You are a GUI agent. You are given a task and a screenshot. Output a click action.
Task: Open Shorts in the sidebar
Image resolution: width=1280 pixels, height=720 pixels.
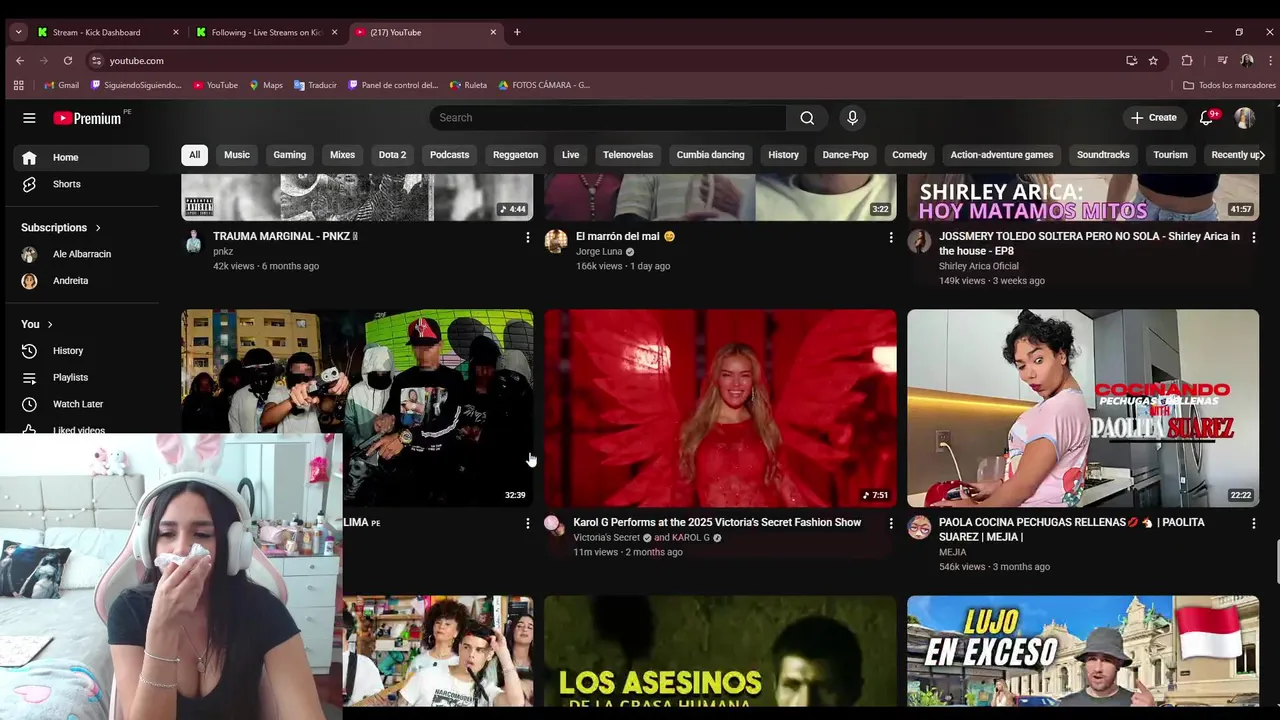81,184
